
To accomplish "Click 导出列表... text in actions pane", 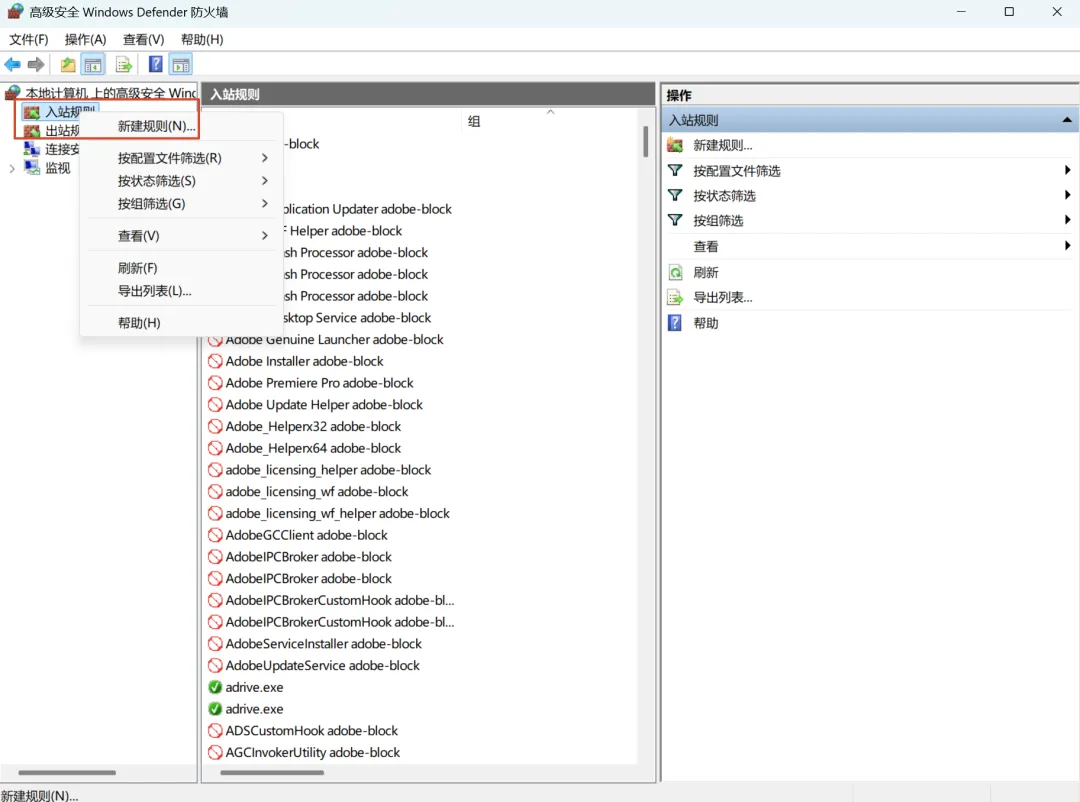I will [x=723, y=298].
